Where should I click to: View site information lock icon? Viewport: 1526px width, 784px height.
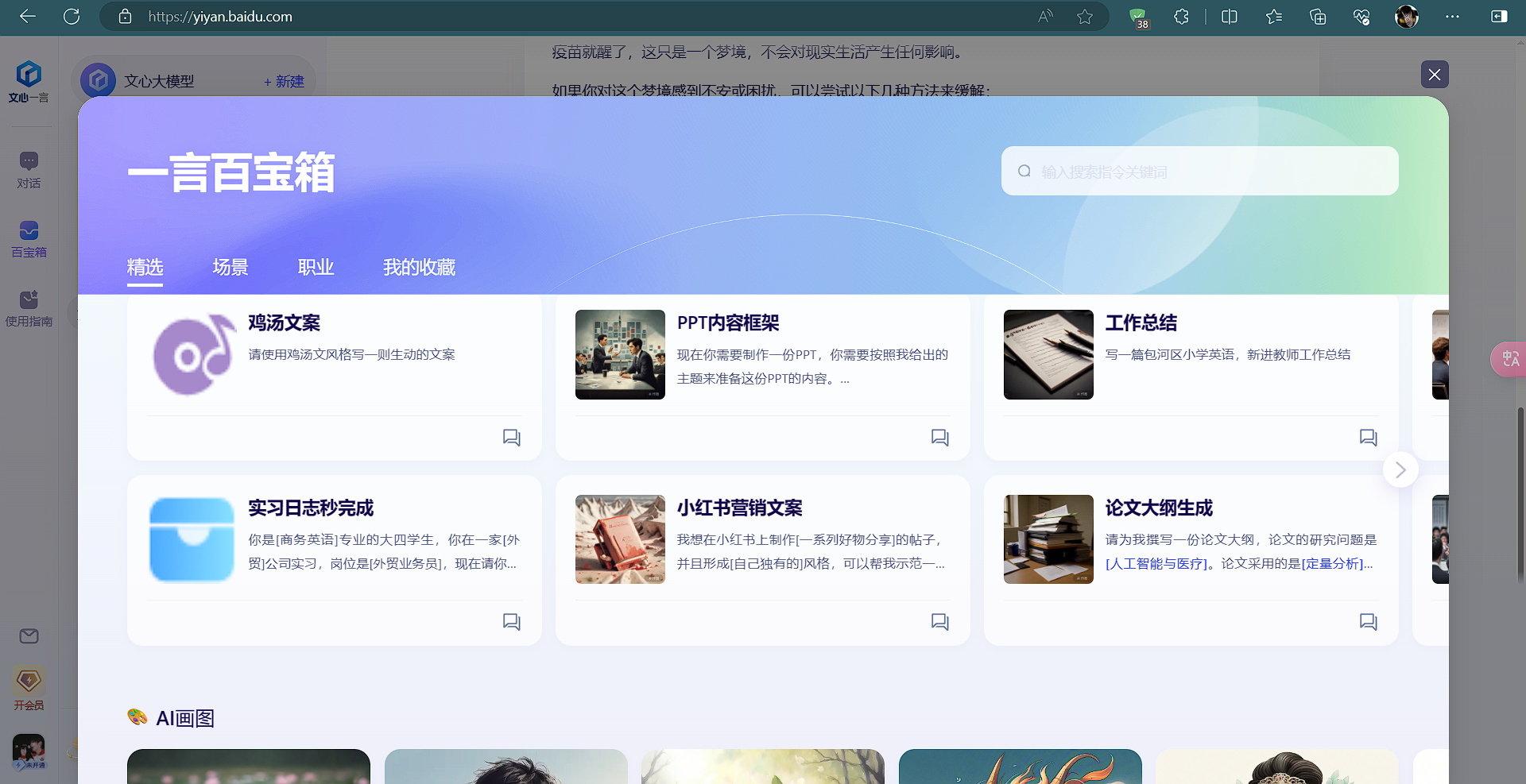[125, 17]
